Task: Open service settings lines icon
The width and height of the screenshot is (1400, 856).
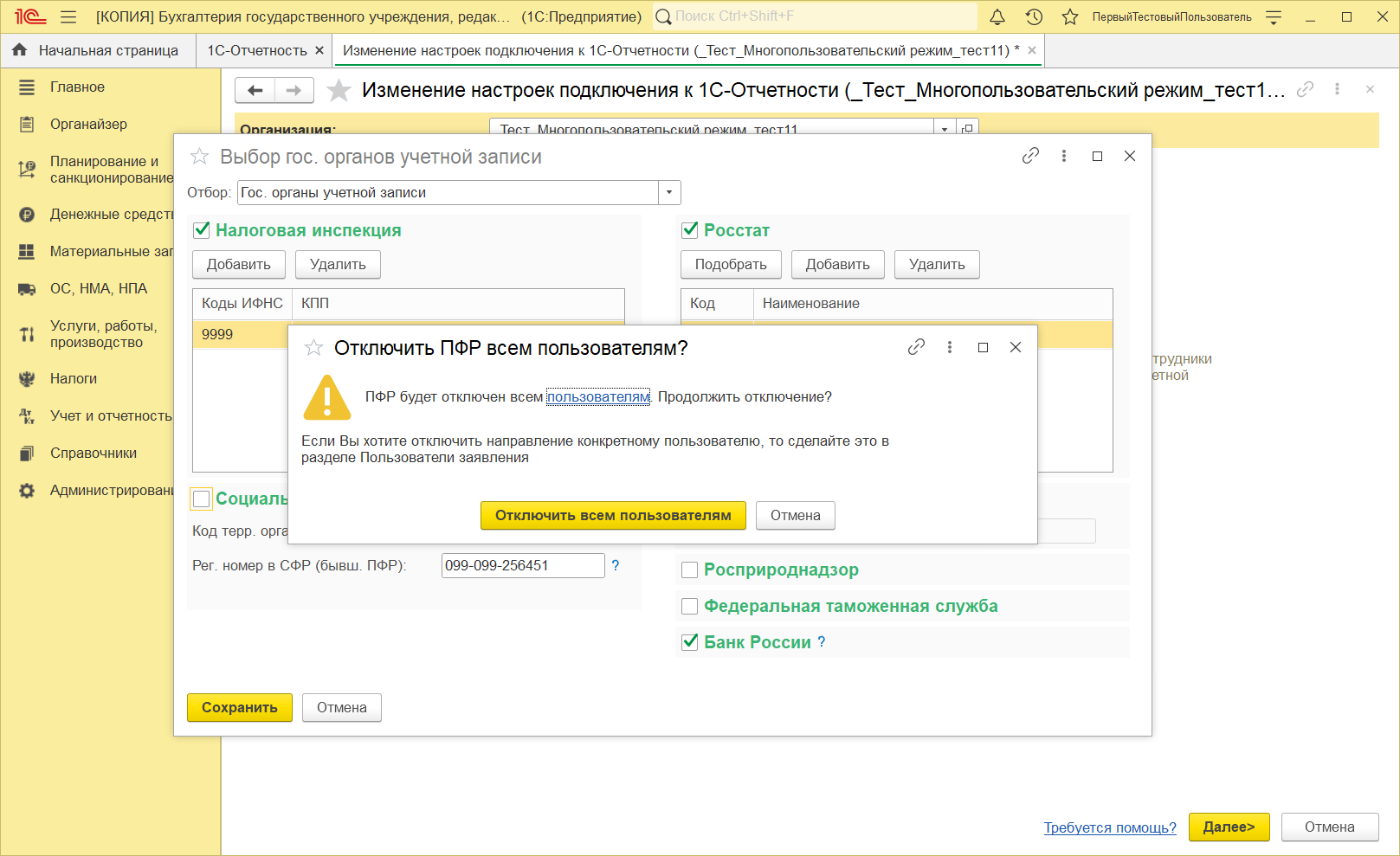Action: (x=1274, y=16)
